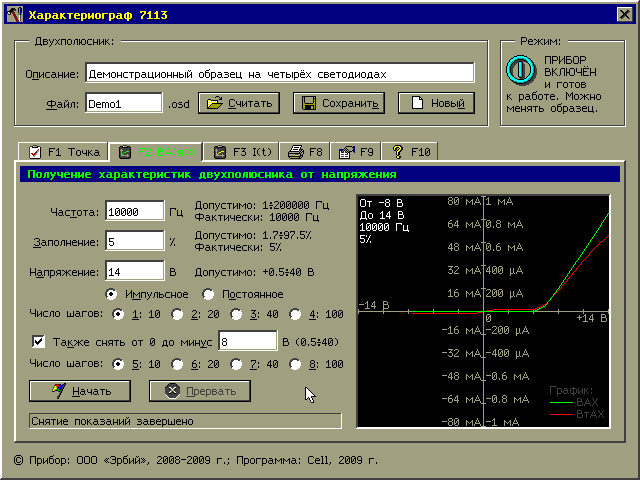
Task: Click the ВтАХ legend entry in graph
Action: tap(577, 414)
